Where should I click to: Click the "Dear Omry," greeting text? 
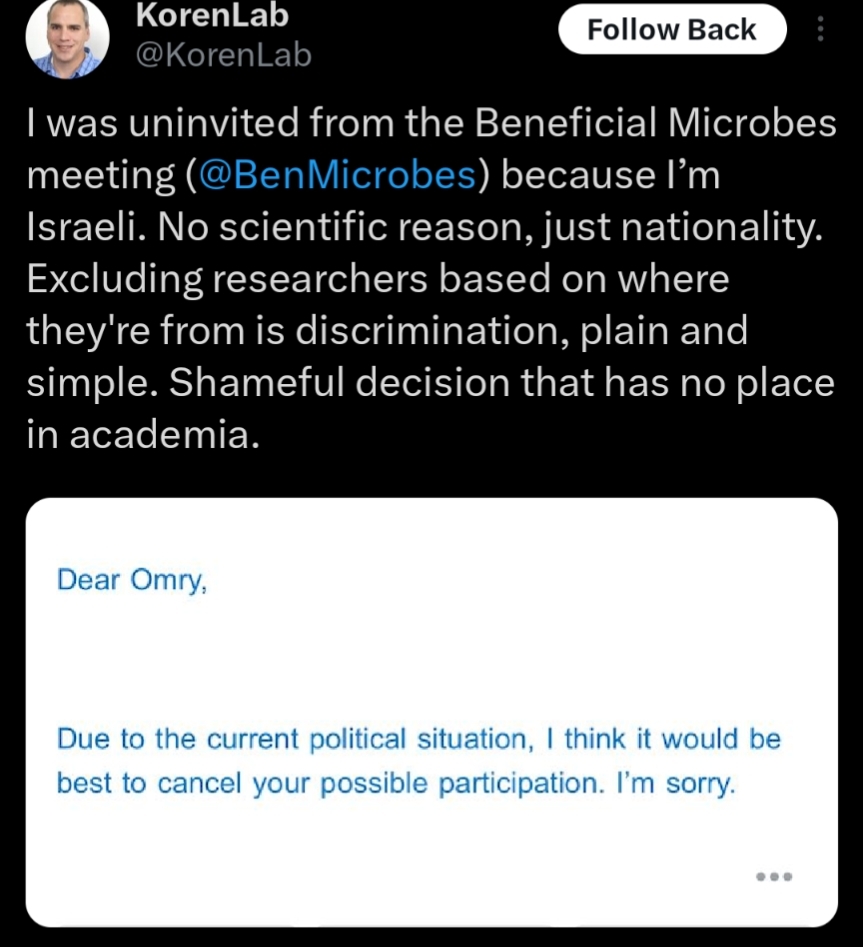pyautogui.click(x=132, y=580)
